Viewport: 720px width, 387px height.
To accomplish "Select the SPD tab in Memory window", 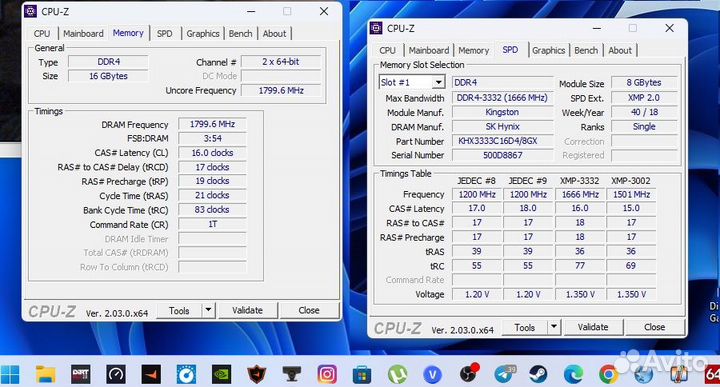I will [164, 34].
